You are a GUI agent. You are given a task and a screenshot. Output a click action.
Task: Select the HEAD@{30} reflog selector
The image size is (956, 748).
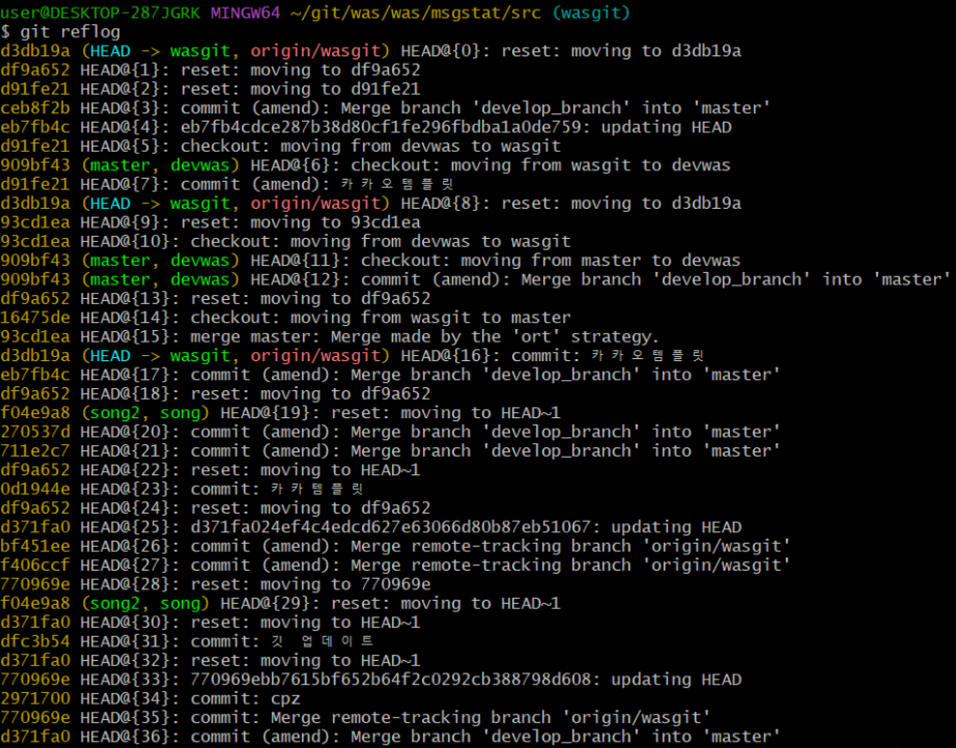(x=130, y=622)
